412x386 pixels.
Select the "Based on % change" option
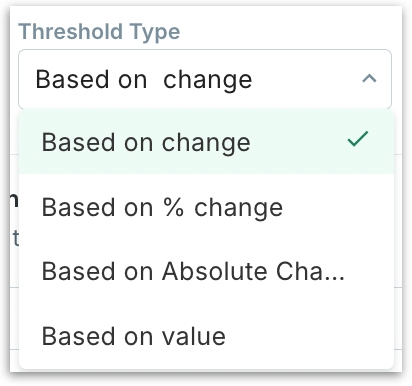pyautogui.click(x=206, y=207)
